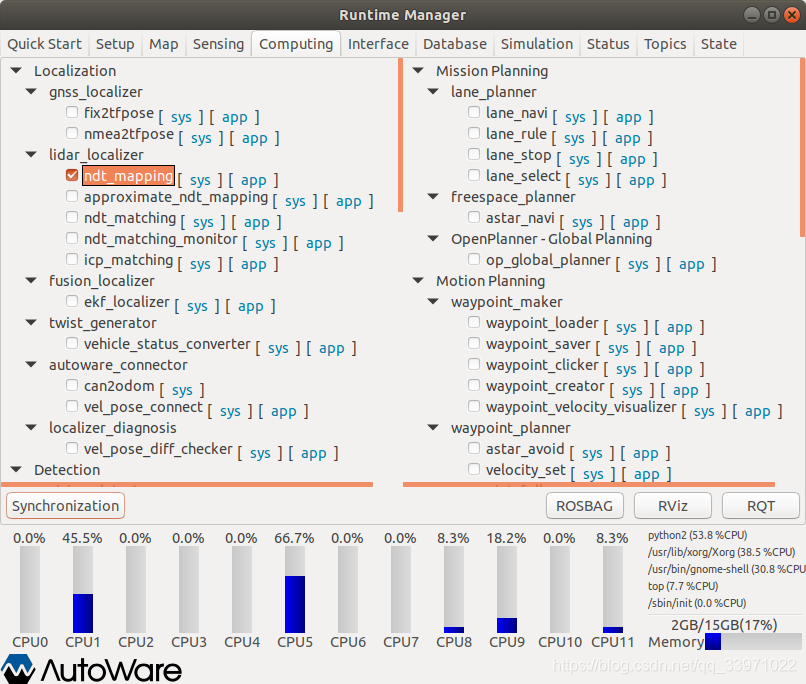Open ndt_mapping app settings link

coord(254,180)
